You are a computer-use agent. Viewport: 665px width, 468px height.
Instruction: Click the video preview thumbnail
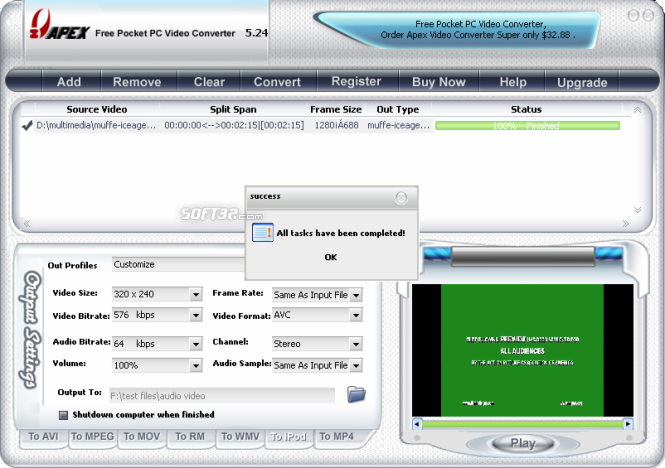[x=522, y=350]
